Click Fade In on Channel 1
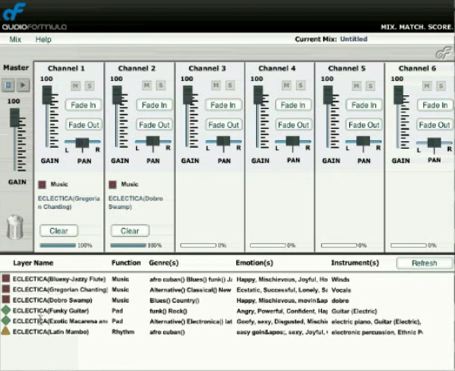The height and width of the screenshot is (371, 455). 83,105
